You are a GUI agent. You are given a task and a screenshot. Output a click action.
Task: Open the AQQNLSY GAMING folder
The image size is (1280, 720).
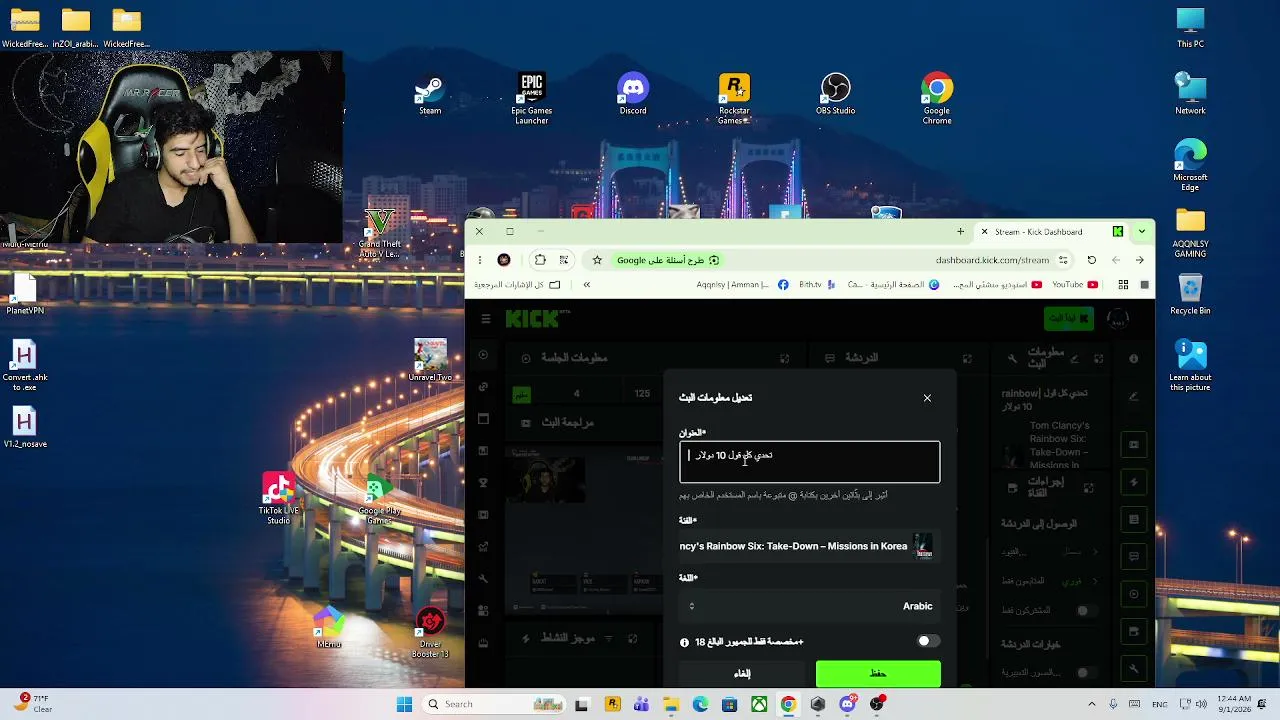[x=1190, y=233]
